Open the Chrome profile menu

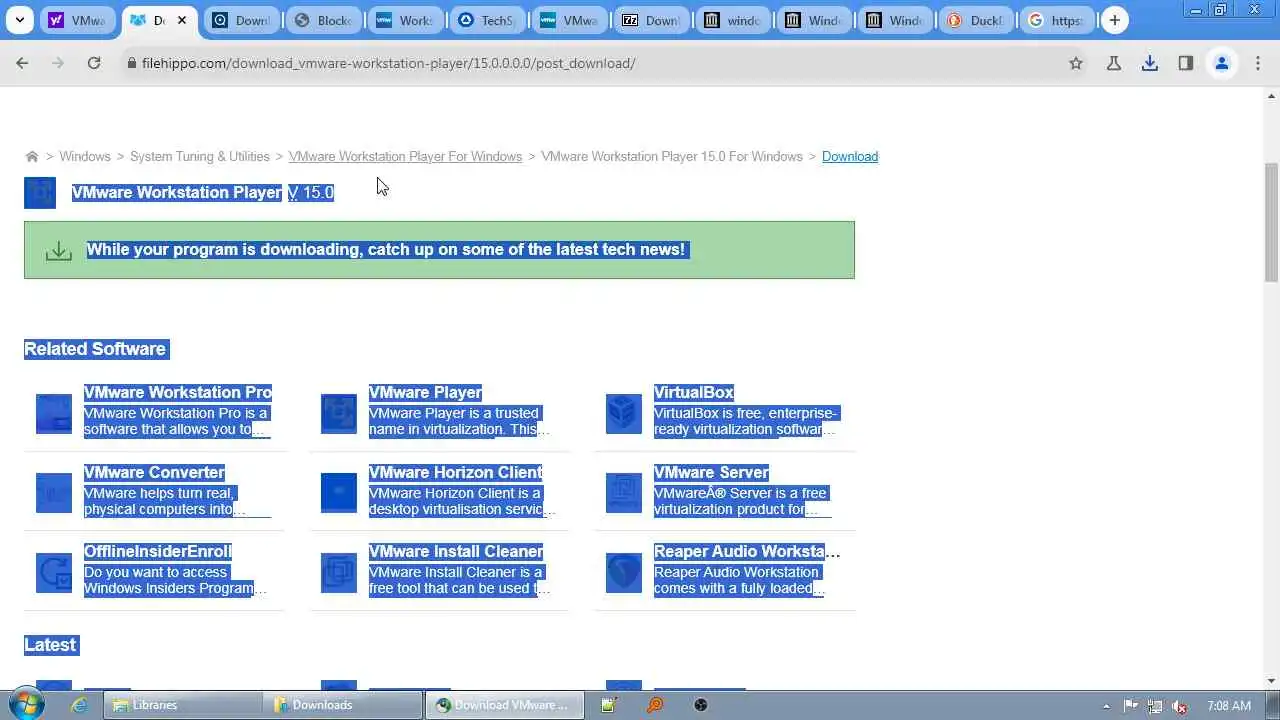1222,63
